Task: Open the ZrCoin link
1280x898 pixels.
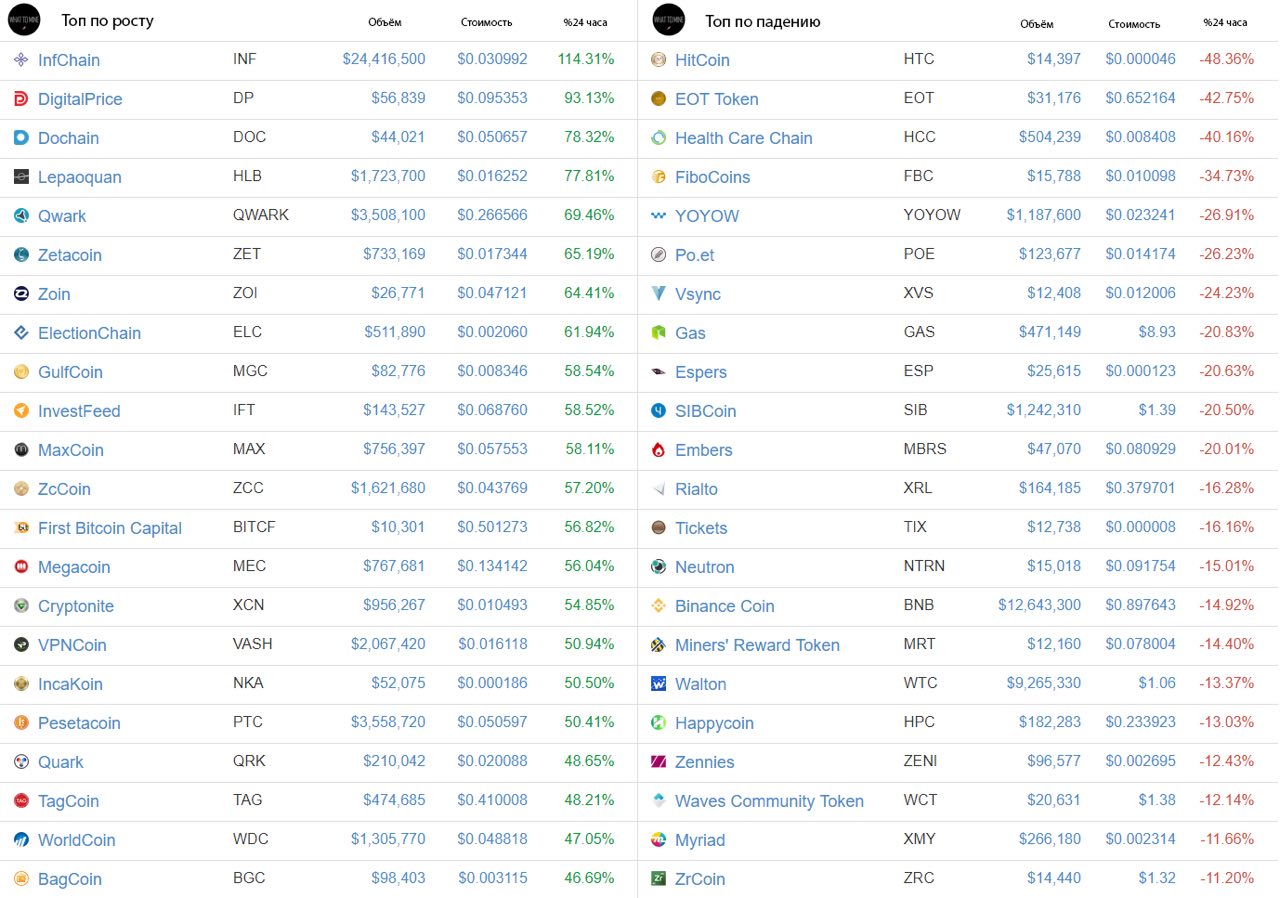Action: click(700, 879)
